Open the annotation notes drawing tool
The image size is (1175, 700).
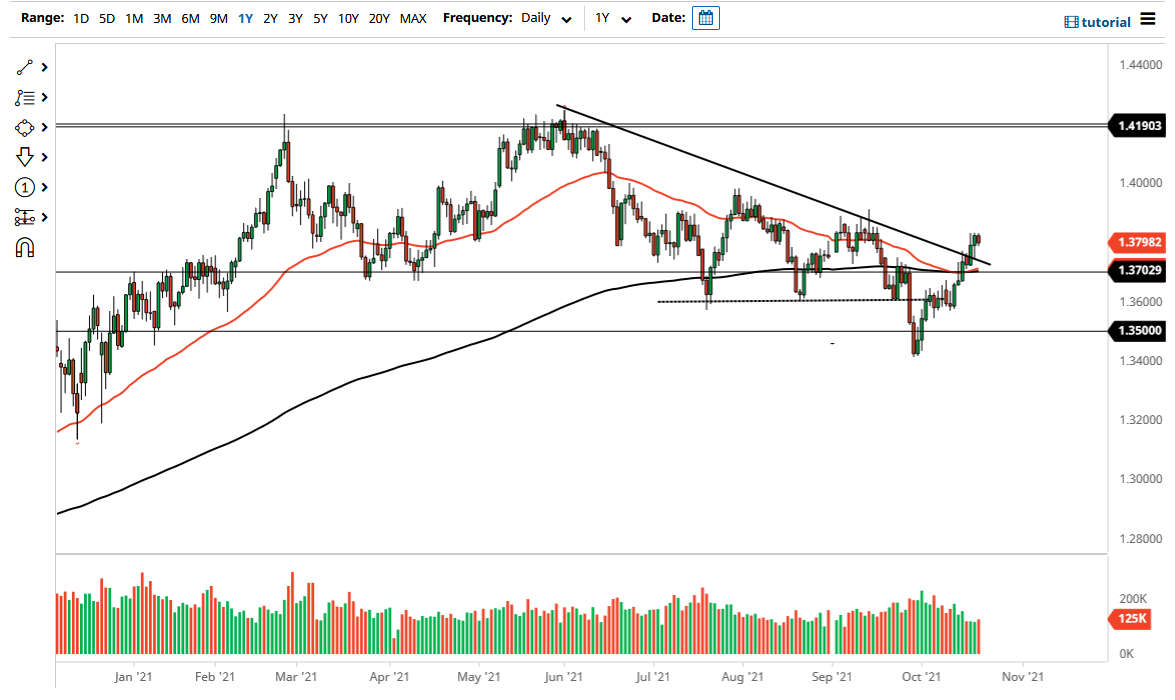25,97
